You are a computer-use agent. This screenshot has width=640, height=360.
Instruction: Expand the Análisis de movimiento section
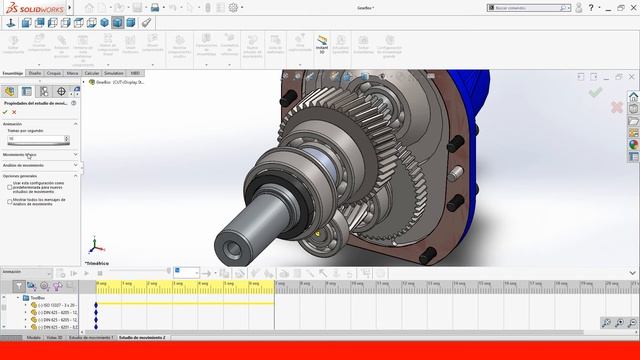(76, 165)
